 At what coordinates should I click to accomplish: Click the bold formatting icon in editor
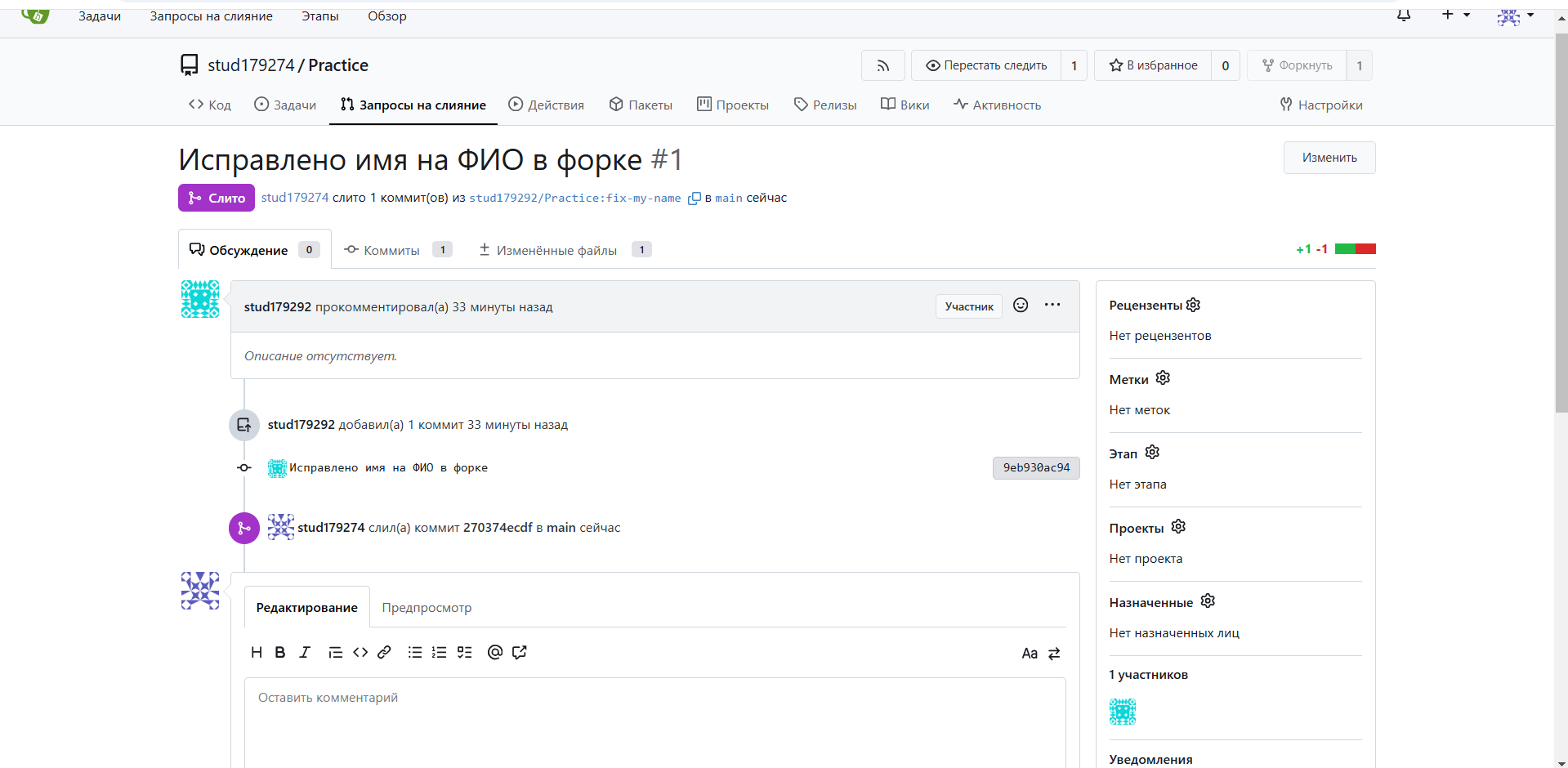(x=280, y=652)
